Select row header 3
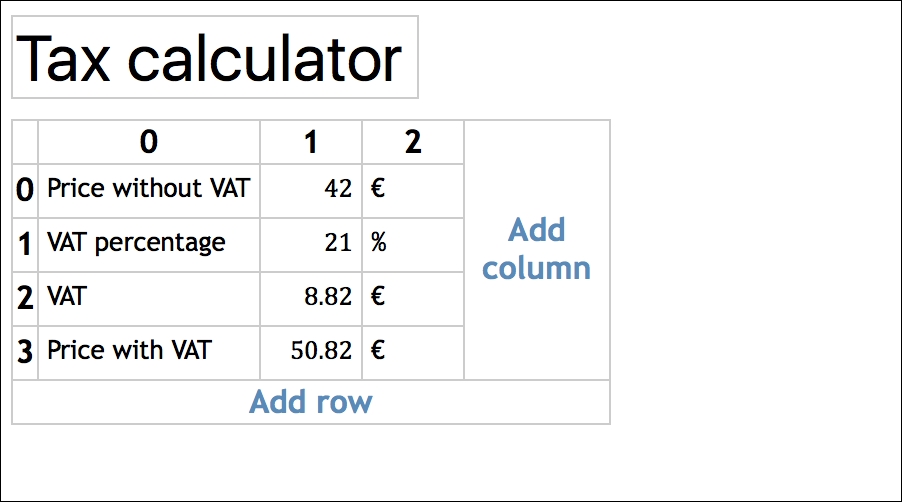Screen dimensions: 902x502 [25, 352]
